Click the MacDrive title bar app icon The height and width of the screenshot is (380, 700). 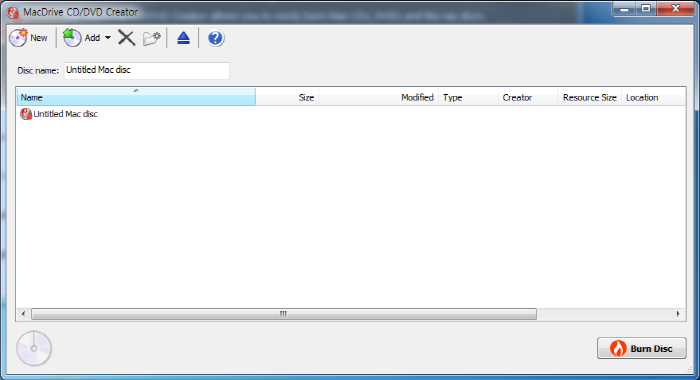click(13, 12)
